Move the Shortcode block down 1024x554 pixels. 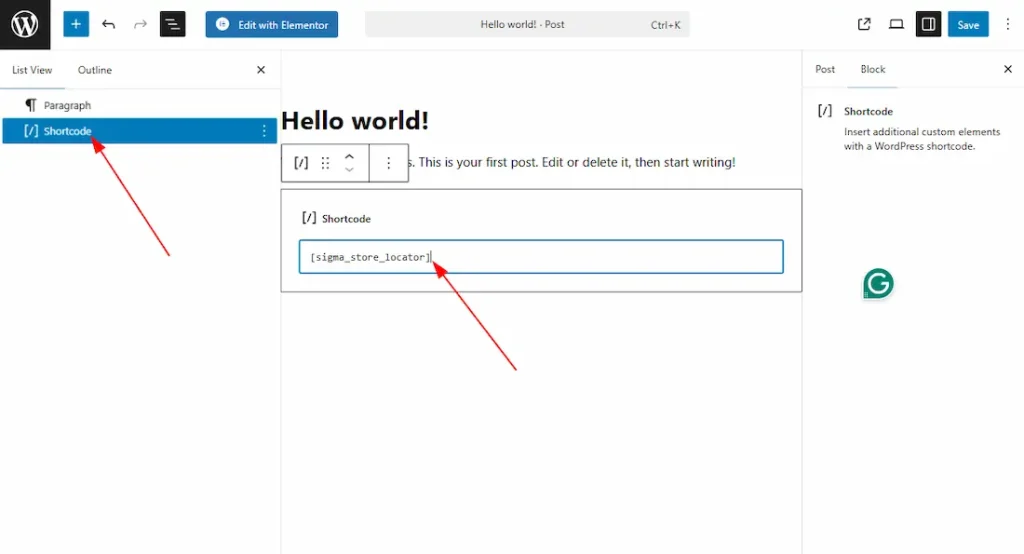point(349,170)
